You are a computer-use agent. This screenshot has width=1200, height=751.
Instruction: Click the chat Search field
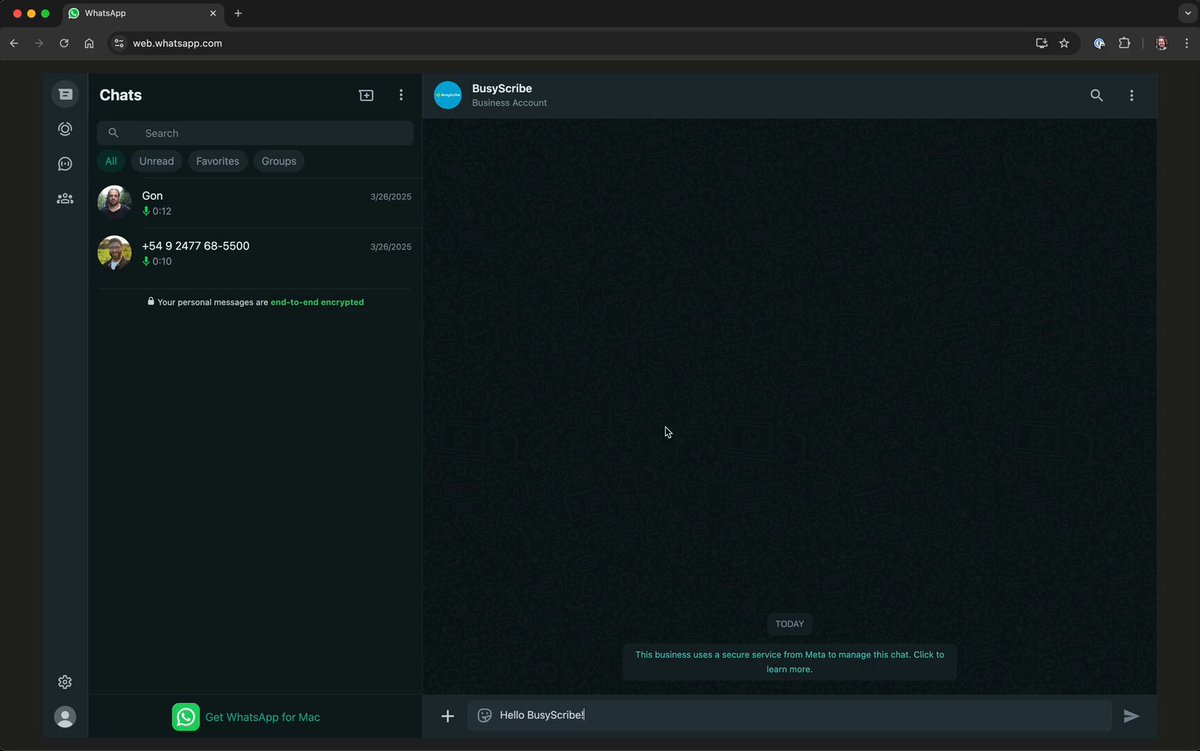point(255,133)
